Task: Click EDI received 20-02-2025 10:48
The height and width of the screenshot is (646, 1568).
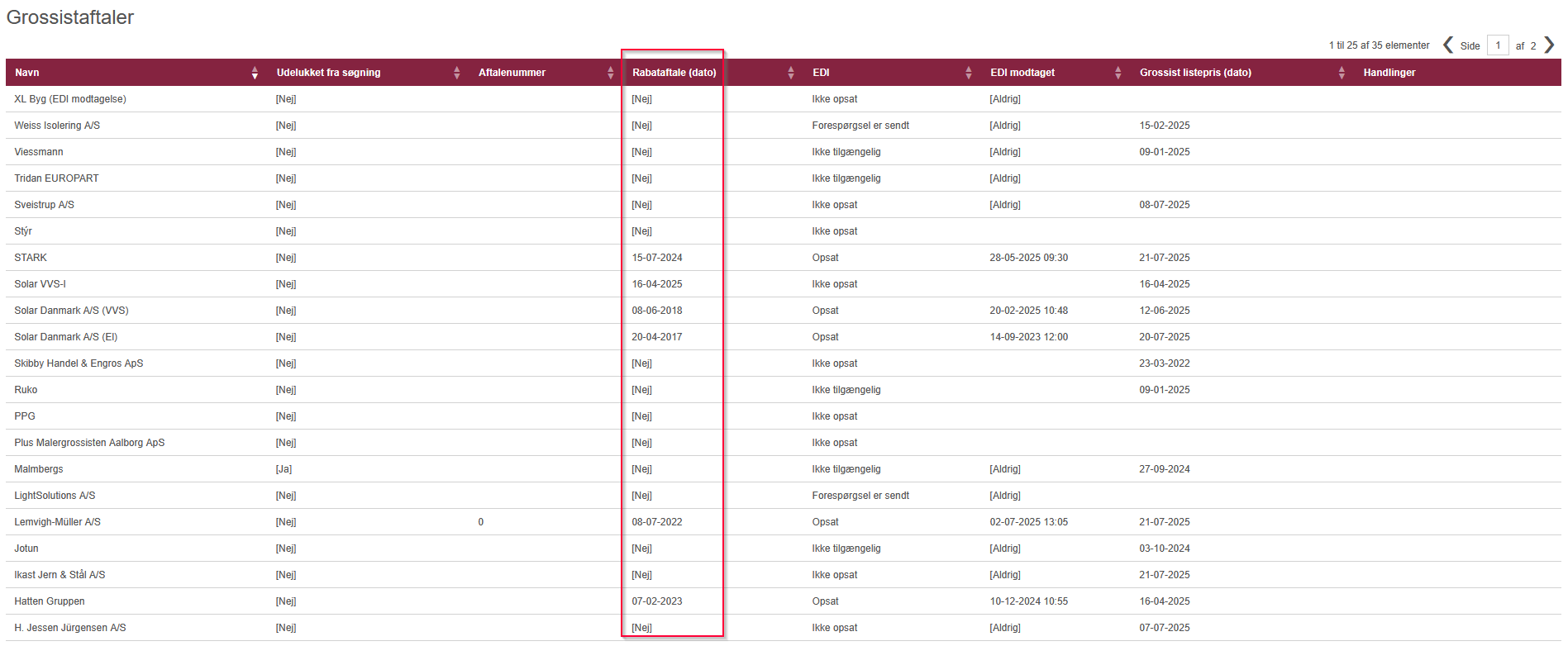Action: point(1029,311)
